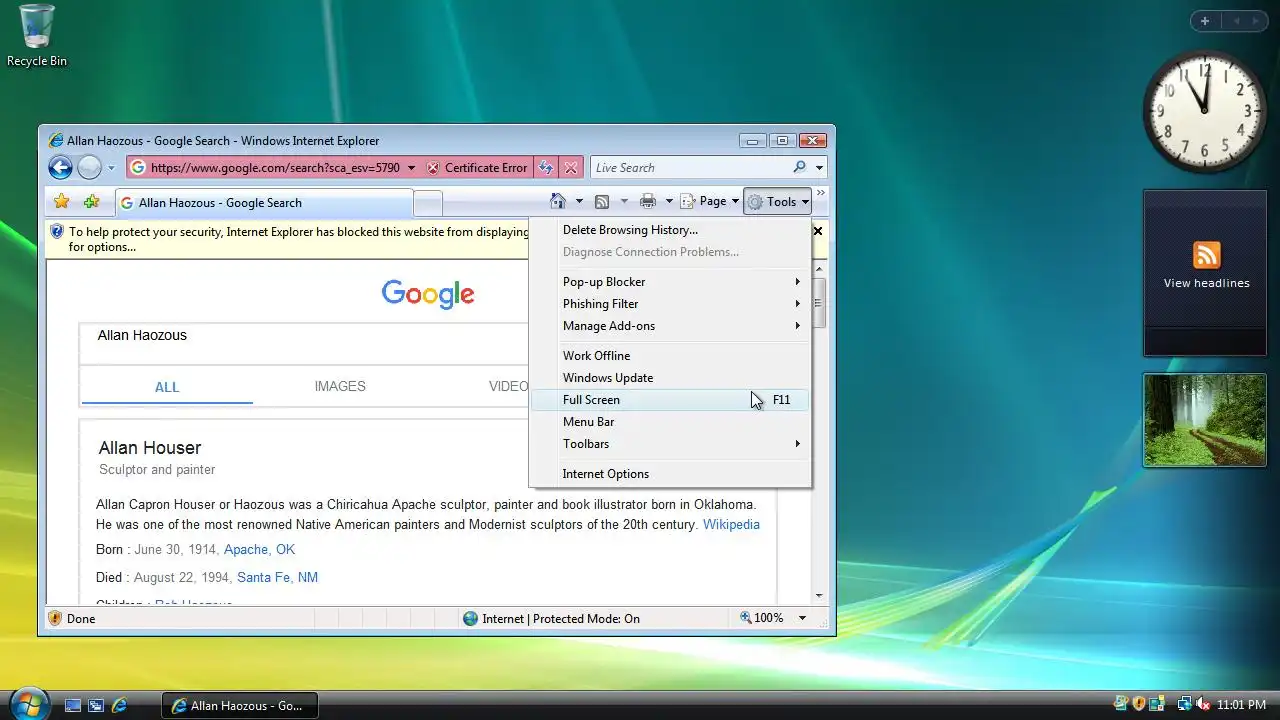Click the Stop loading icon

[x=570, y=168]
